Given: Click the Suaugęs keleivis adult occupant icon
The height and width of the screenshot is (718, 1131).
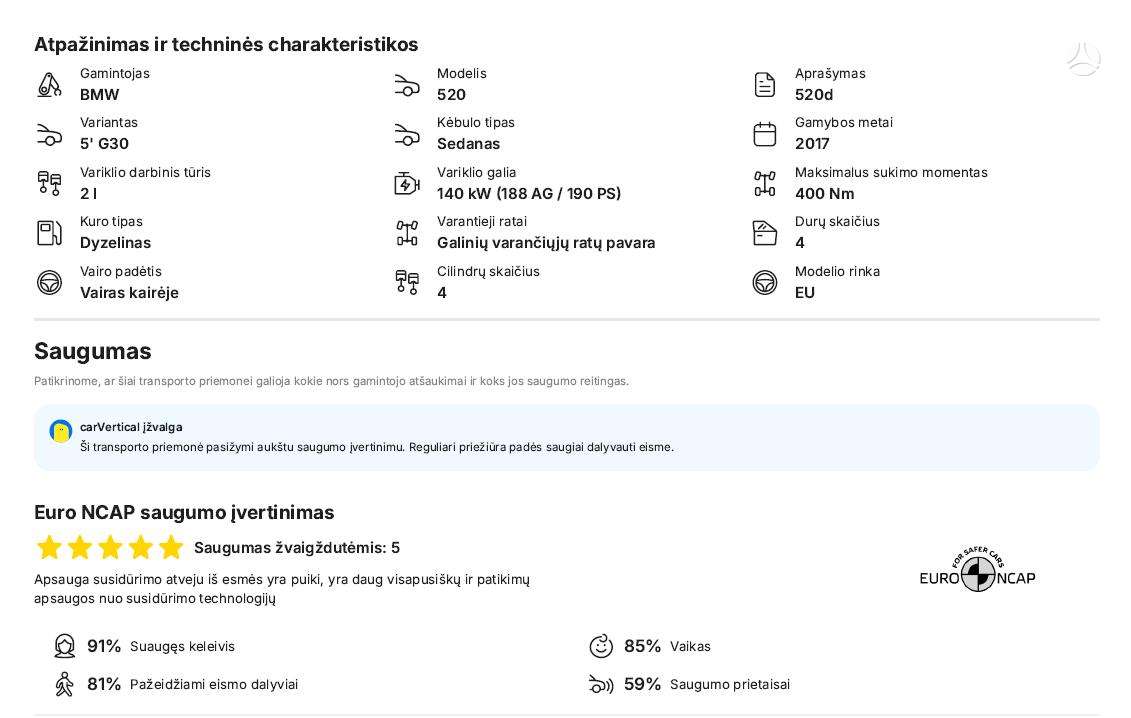Looking at the screenshot, I should (x=65, y=646).
